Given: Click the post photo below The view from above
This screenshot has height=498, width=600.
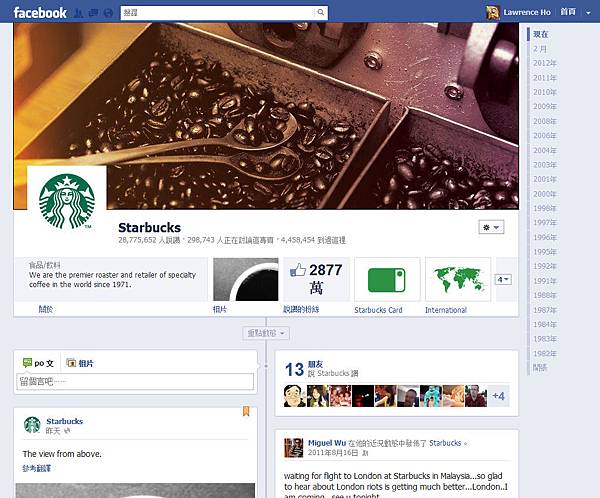Looking at the screenshot, I should coord(135,490).
